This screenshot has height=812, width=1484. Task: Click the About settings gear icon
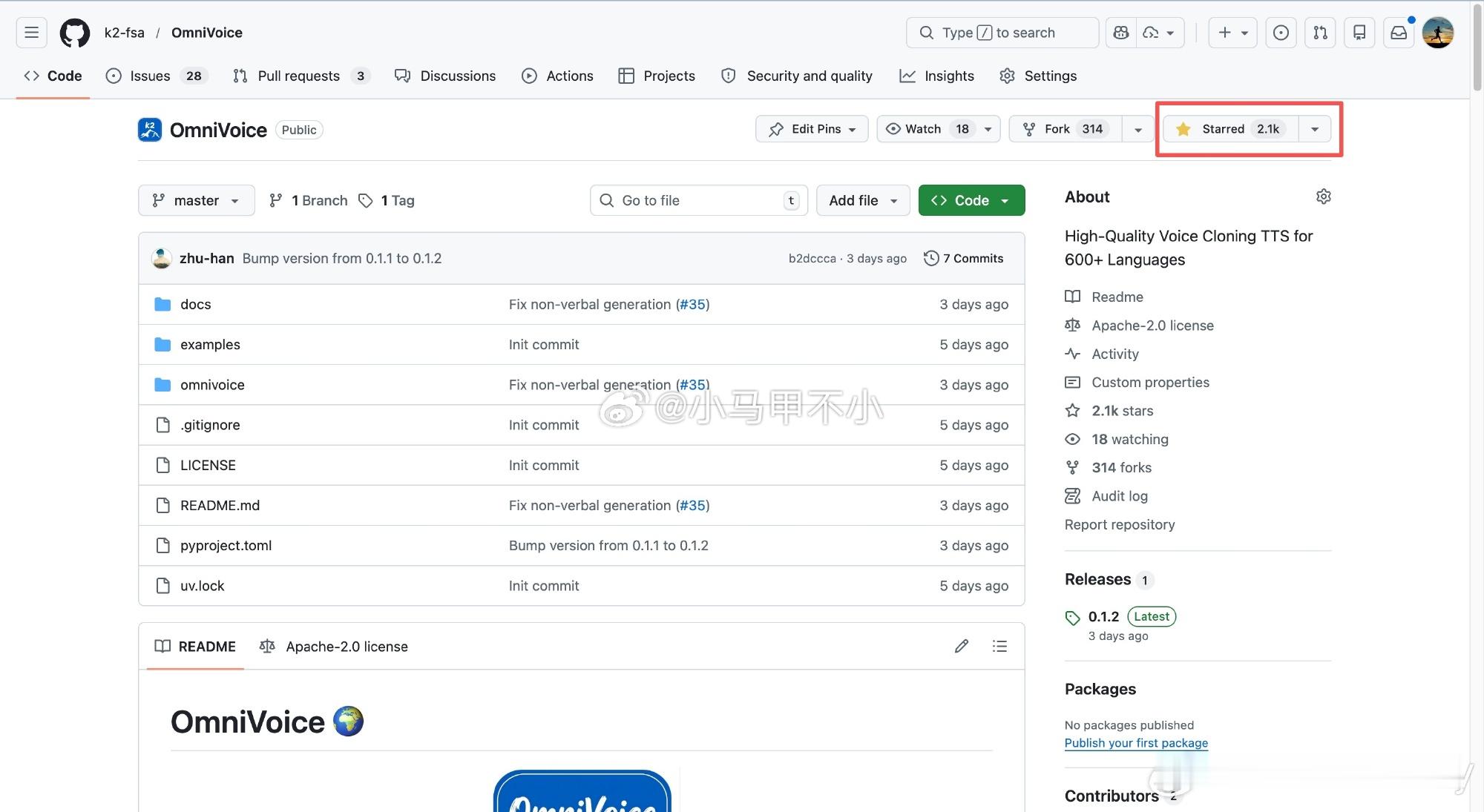1323,197
